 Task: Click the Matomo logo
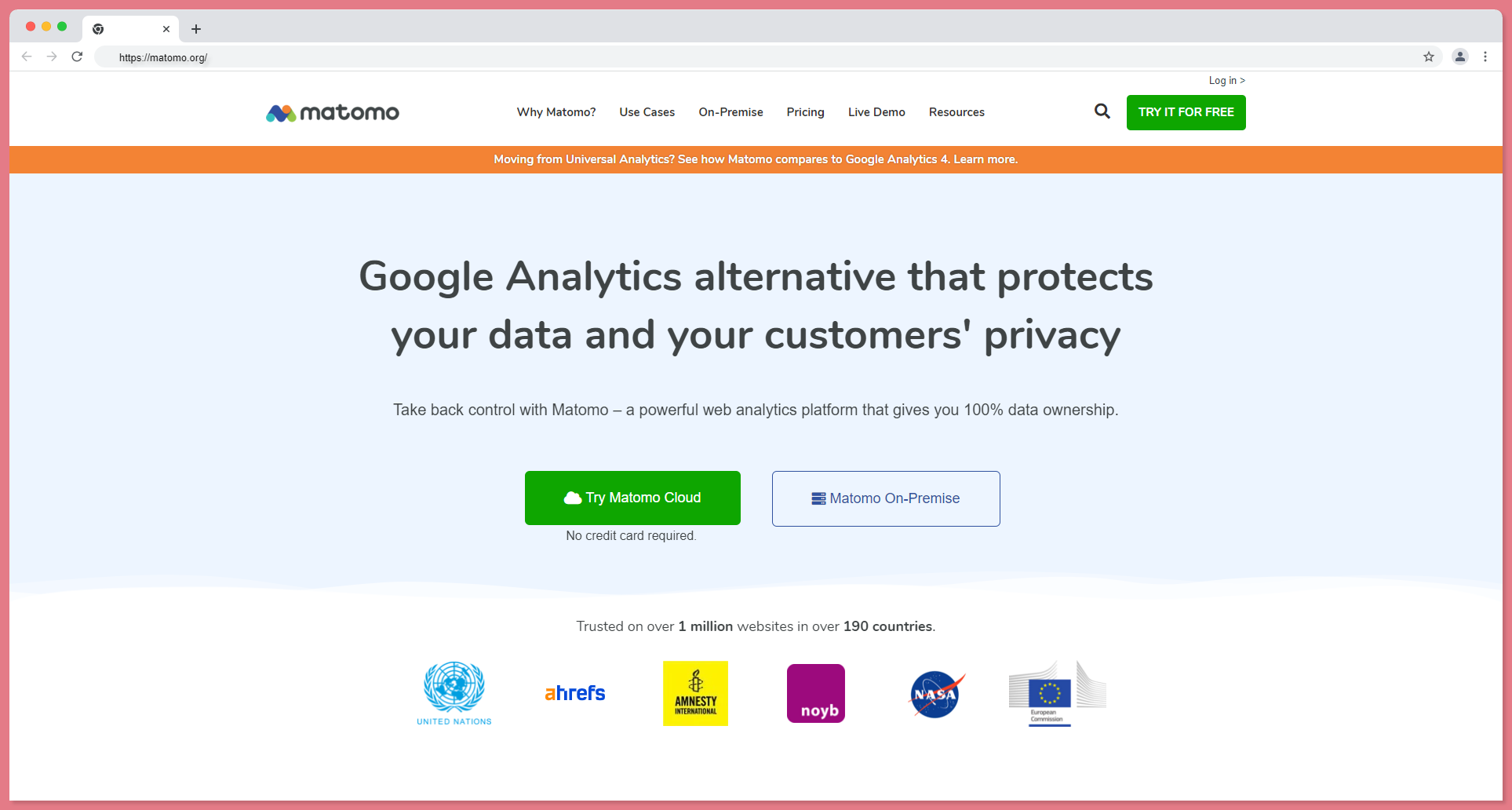click(333, 113)
